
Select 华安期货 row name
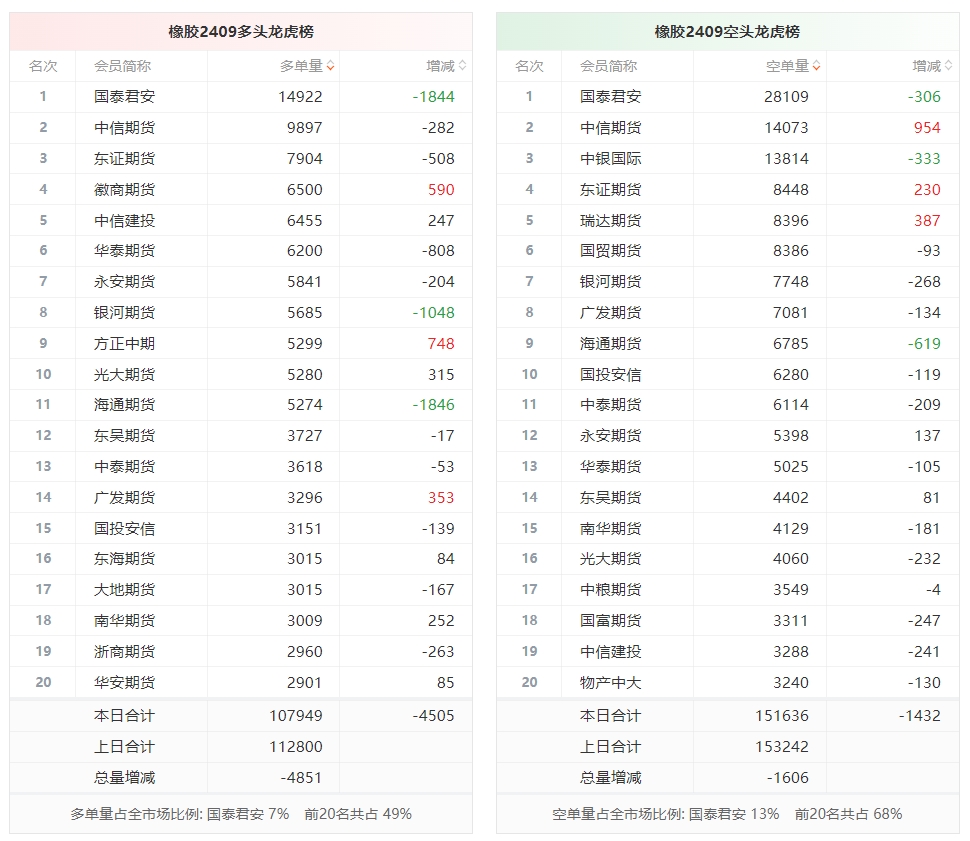point(124,683)
